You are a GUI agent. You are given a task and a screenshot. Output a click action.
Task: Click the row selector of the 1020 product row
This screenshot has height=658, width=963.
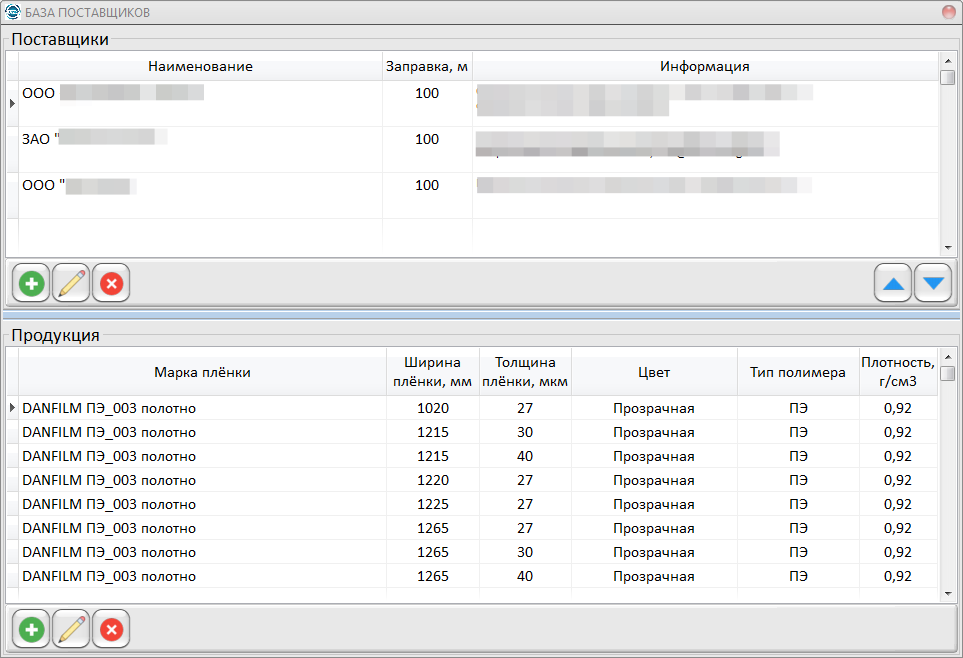point(12,408)
